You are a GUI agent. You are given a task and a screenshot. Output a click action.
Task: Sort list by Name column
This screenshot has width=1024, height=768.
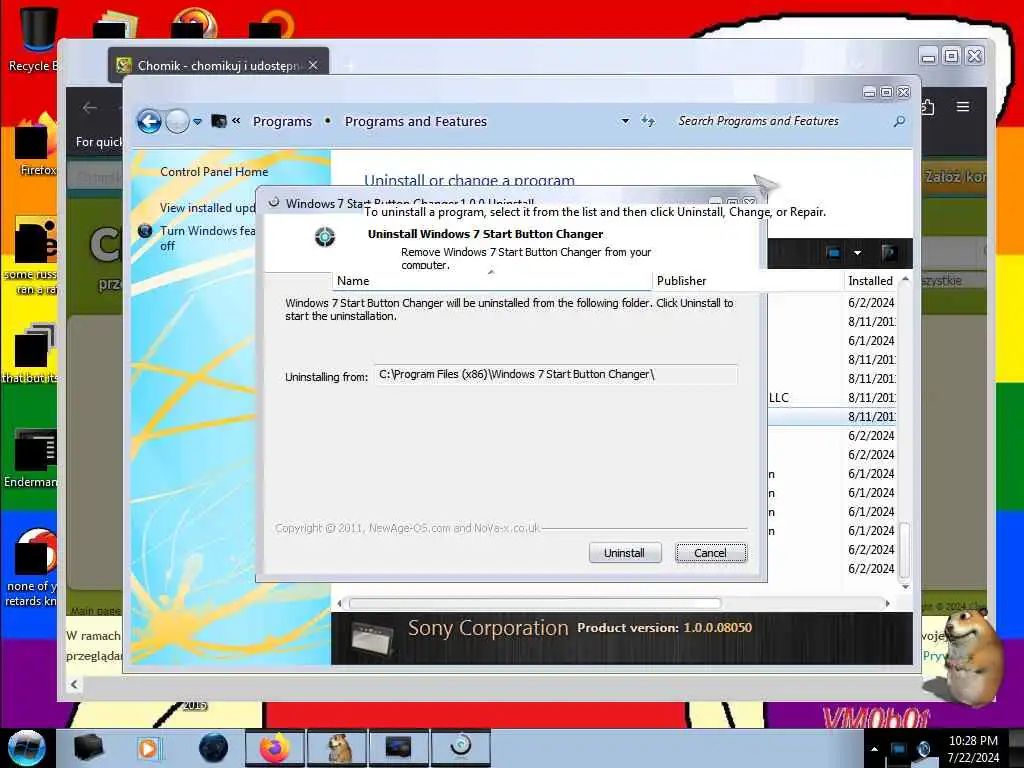click(x=492, y=281)
